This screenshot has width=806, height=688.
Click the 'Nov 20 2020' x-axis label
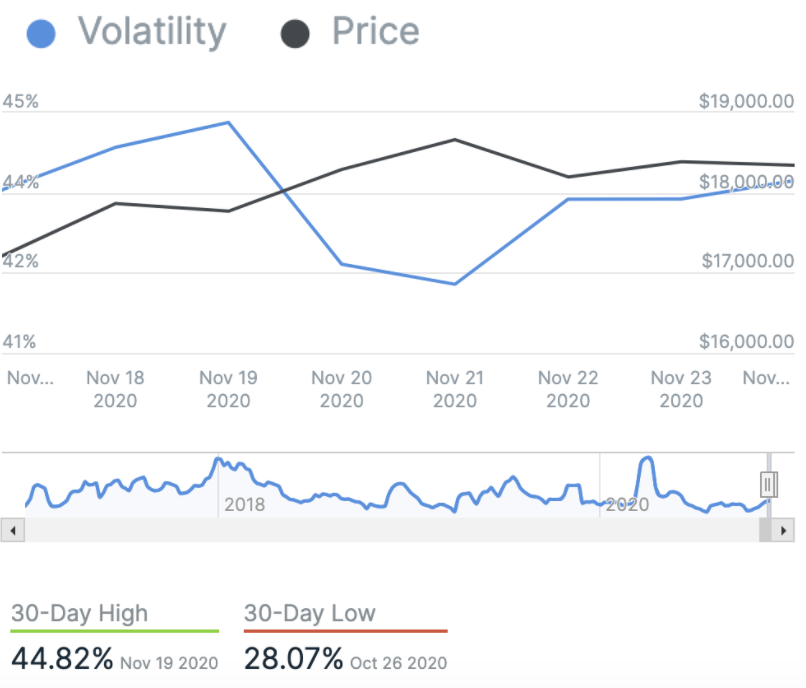coord(342,389)
